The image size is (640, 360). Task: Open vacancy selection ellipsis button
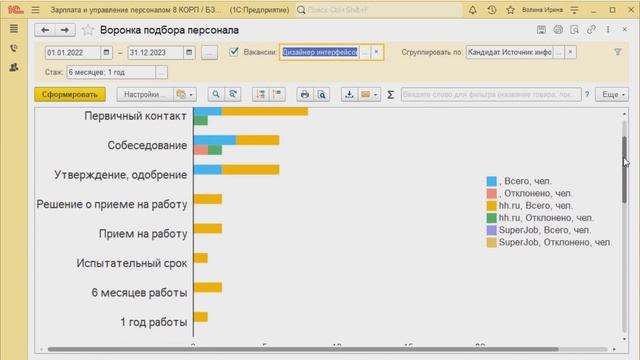coord(365,52)
